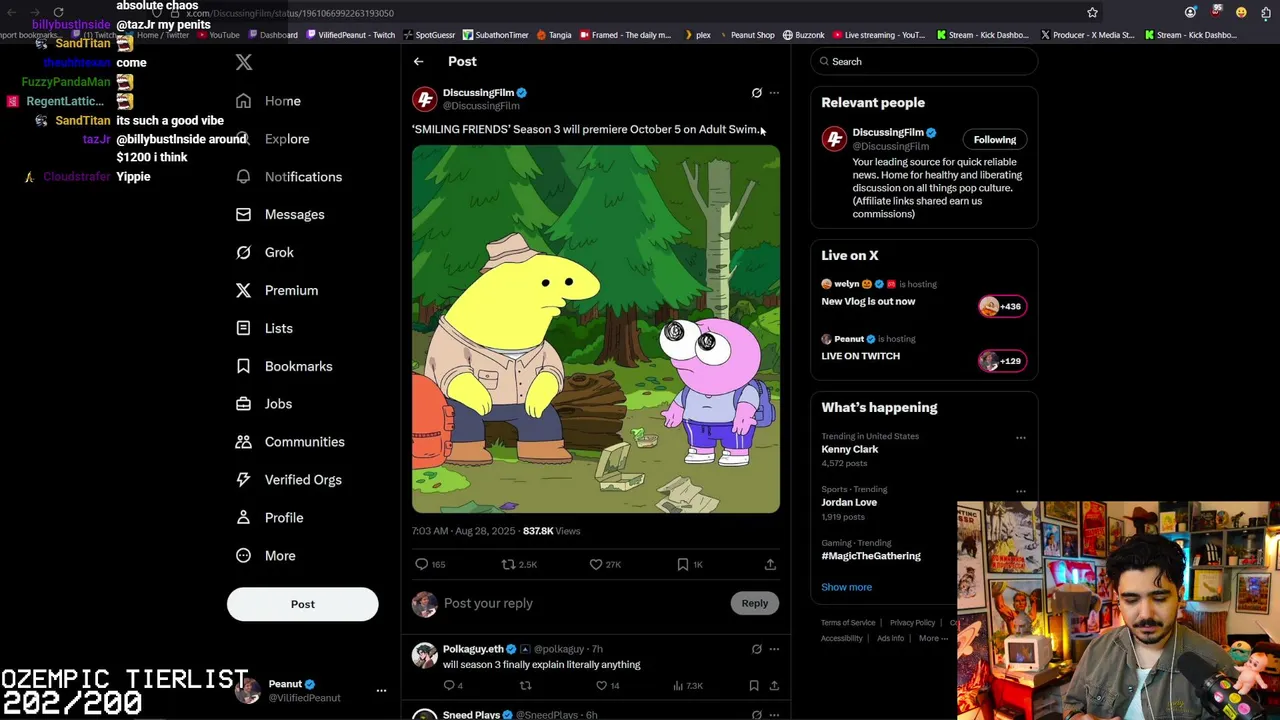The height and width of the screenshot is (720, 1280).
Task: Open the Bookmarks icon in sidebar
Action: pyautogui.click(x=243, y=366)
